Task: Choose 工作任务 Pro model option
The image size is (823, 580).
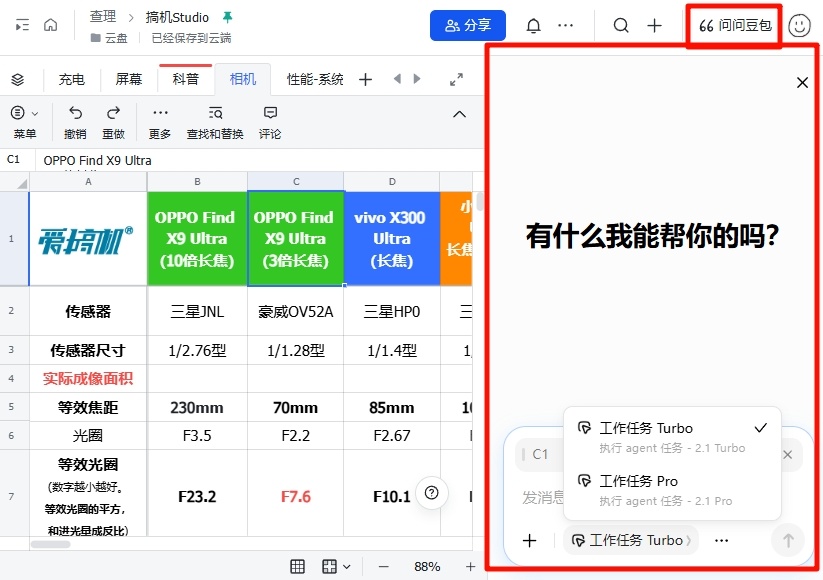Action: (672, 490)
